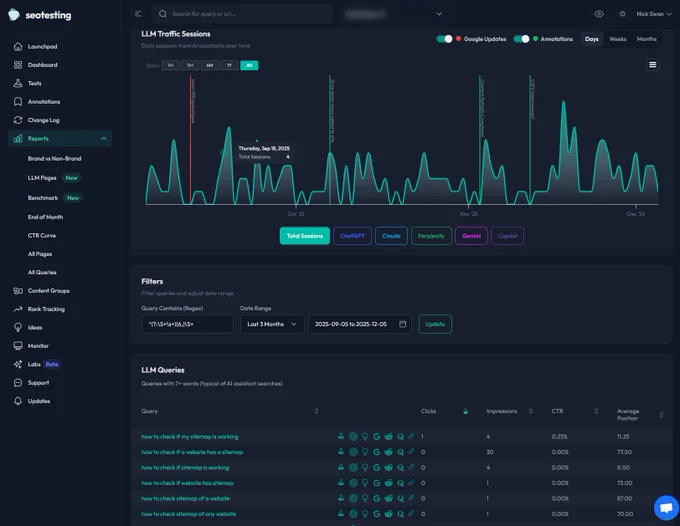Open the Last 3 Months dropdown
The height and width of the screenshot is (526, 680).
[x=272, y=324]
